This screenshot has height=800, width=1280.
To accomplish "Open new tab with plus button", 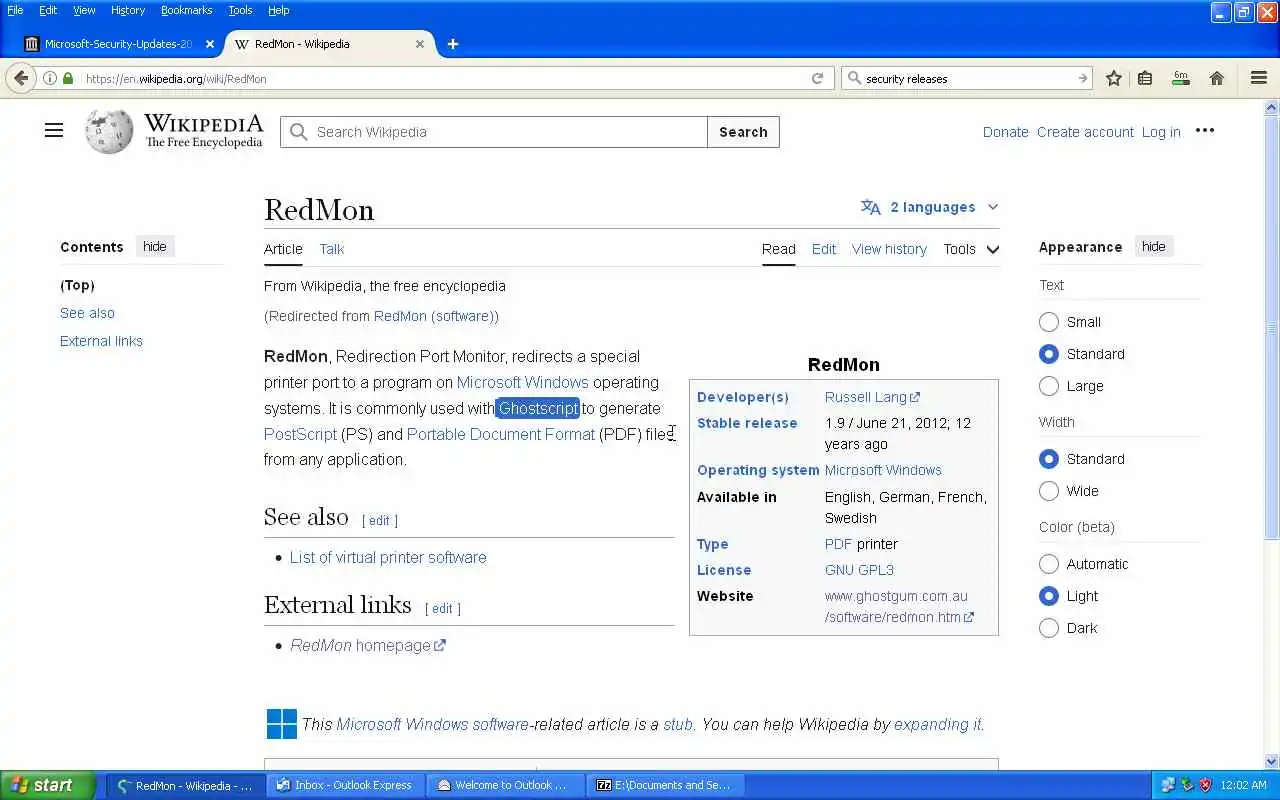I will pyautogui.click(x=453, y=44).
